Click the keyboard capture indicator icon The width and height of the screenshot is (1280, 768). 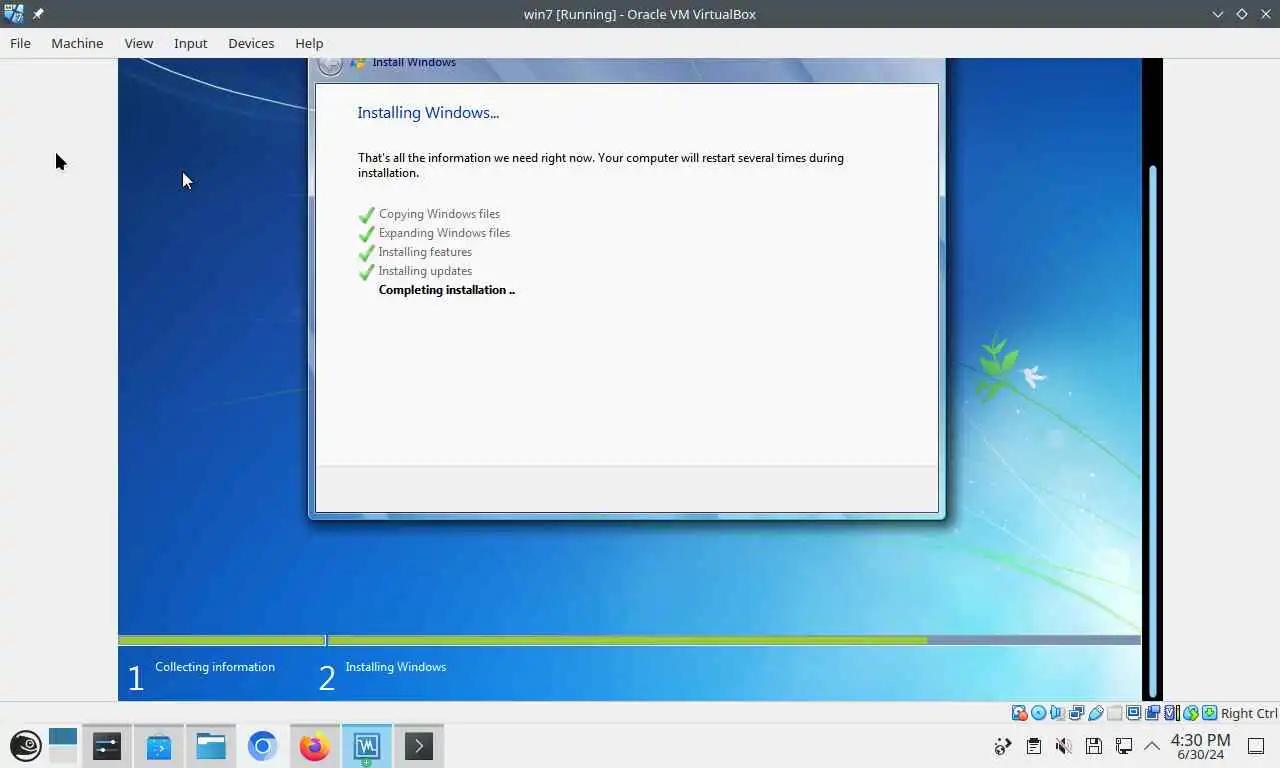(x=1209, y=713)
